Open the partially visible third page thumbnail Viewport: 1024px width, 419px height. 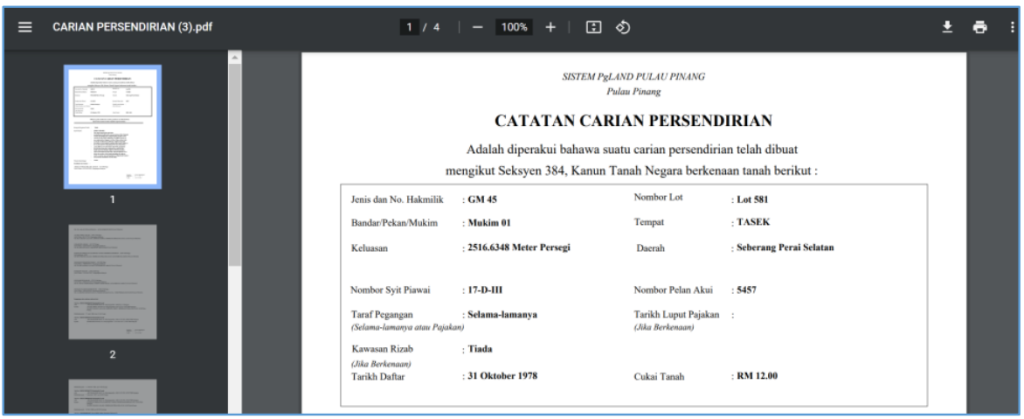coord(112,397)
